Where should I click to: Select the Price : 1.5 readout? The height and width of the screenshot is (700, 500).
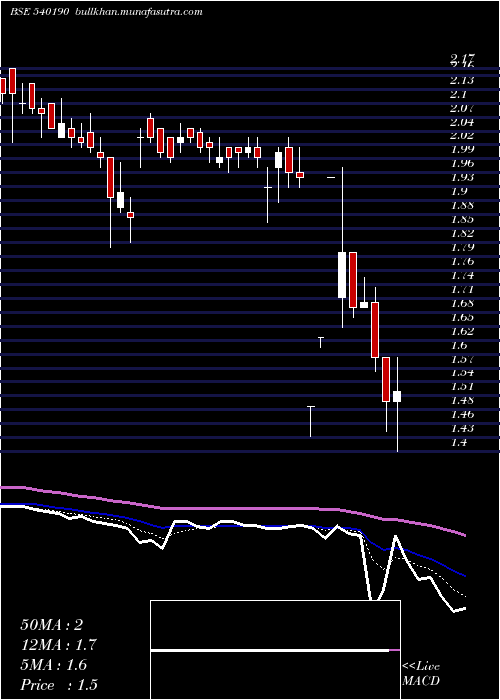pos(59,685)
